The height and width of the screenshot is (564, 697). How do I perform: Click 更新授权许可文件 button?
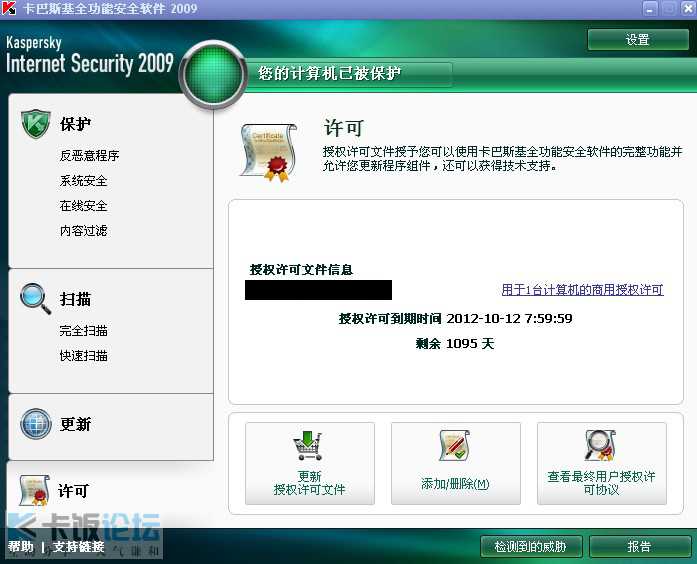point(310,463)
